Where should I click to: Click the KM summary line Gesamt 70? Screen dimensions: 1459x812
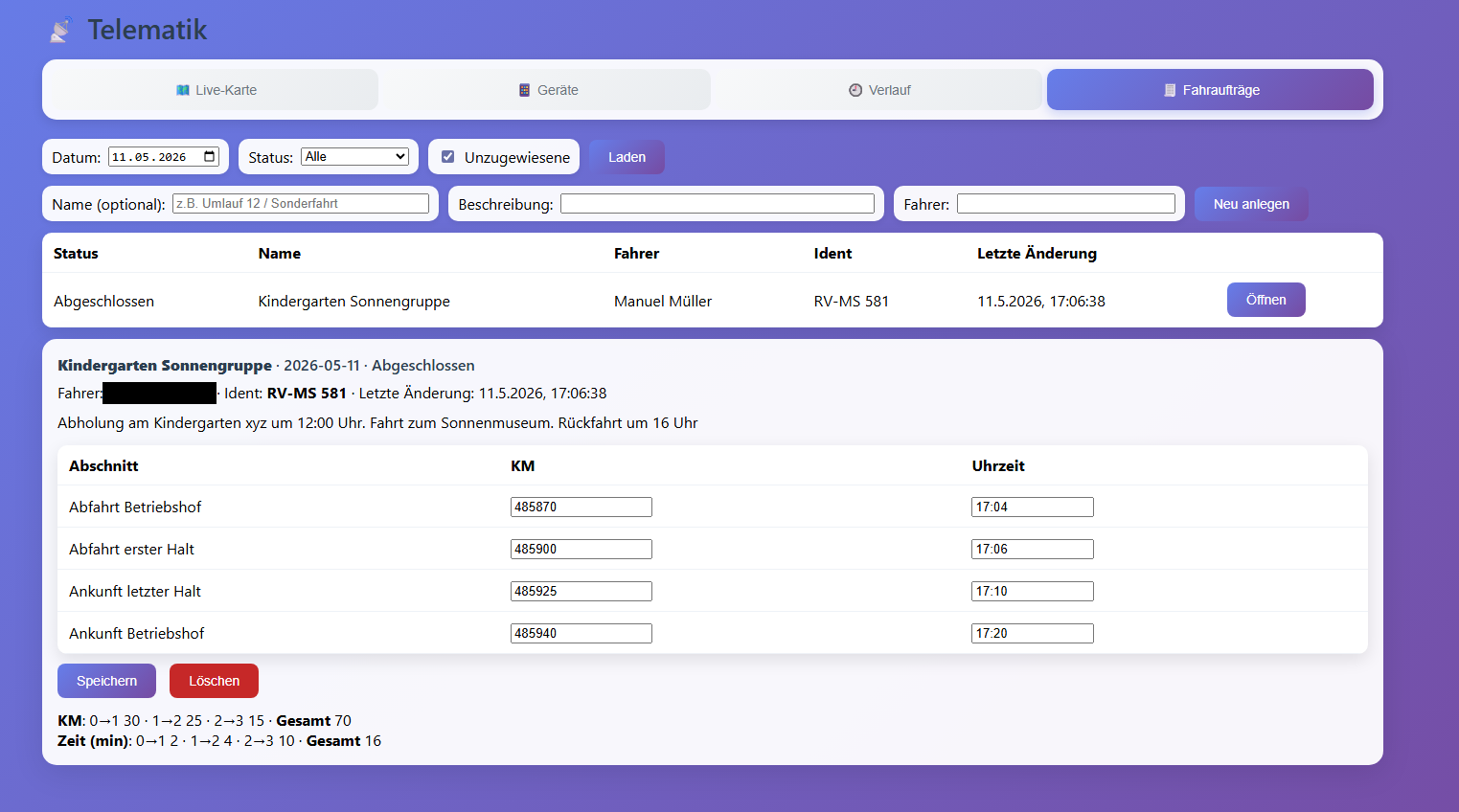click(x=204, y=720)
